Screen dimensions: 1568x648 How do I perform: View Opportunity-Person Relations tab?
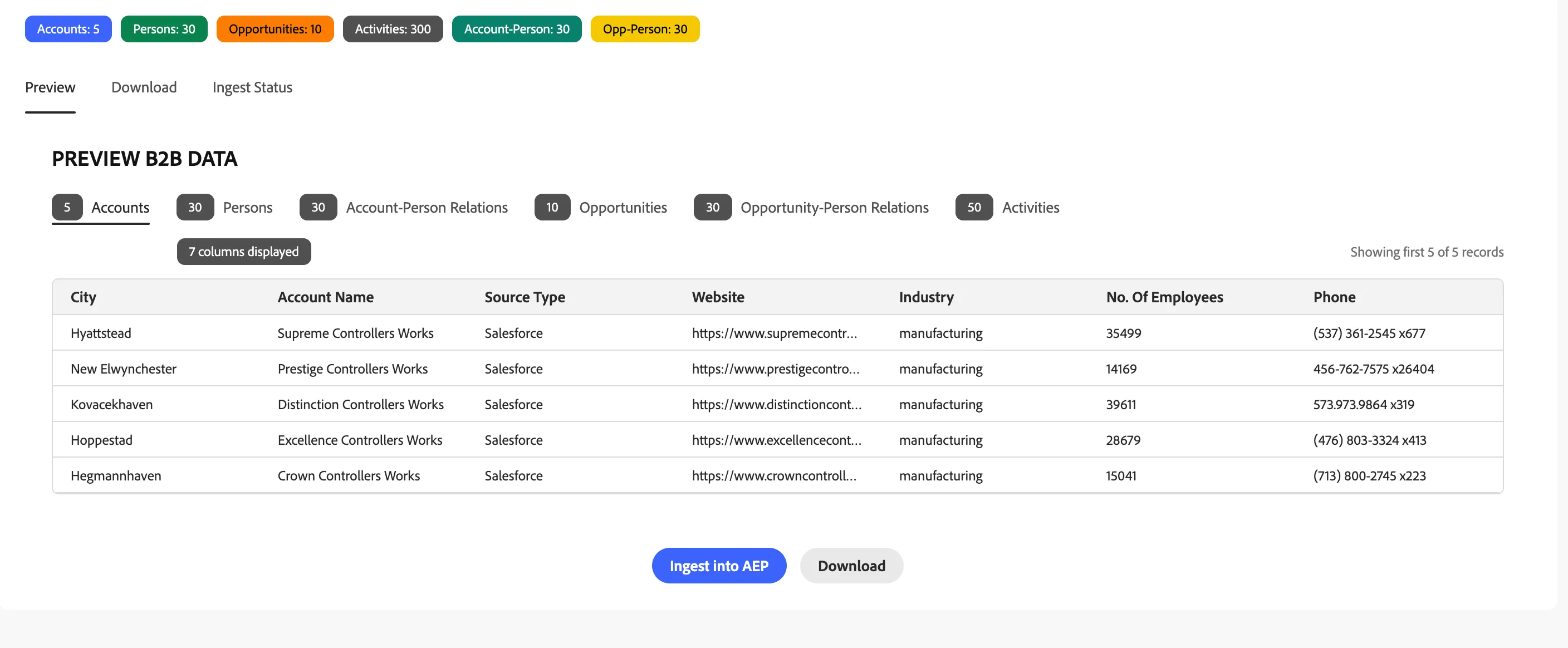pos(811,208)
